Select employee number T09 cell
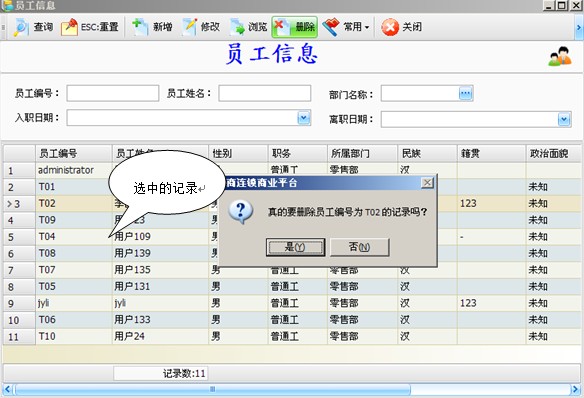 pos(73,220)
